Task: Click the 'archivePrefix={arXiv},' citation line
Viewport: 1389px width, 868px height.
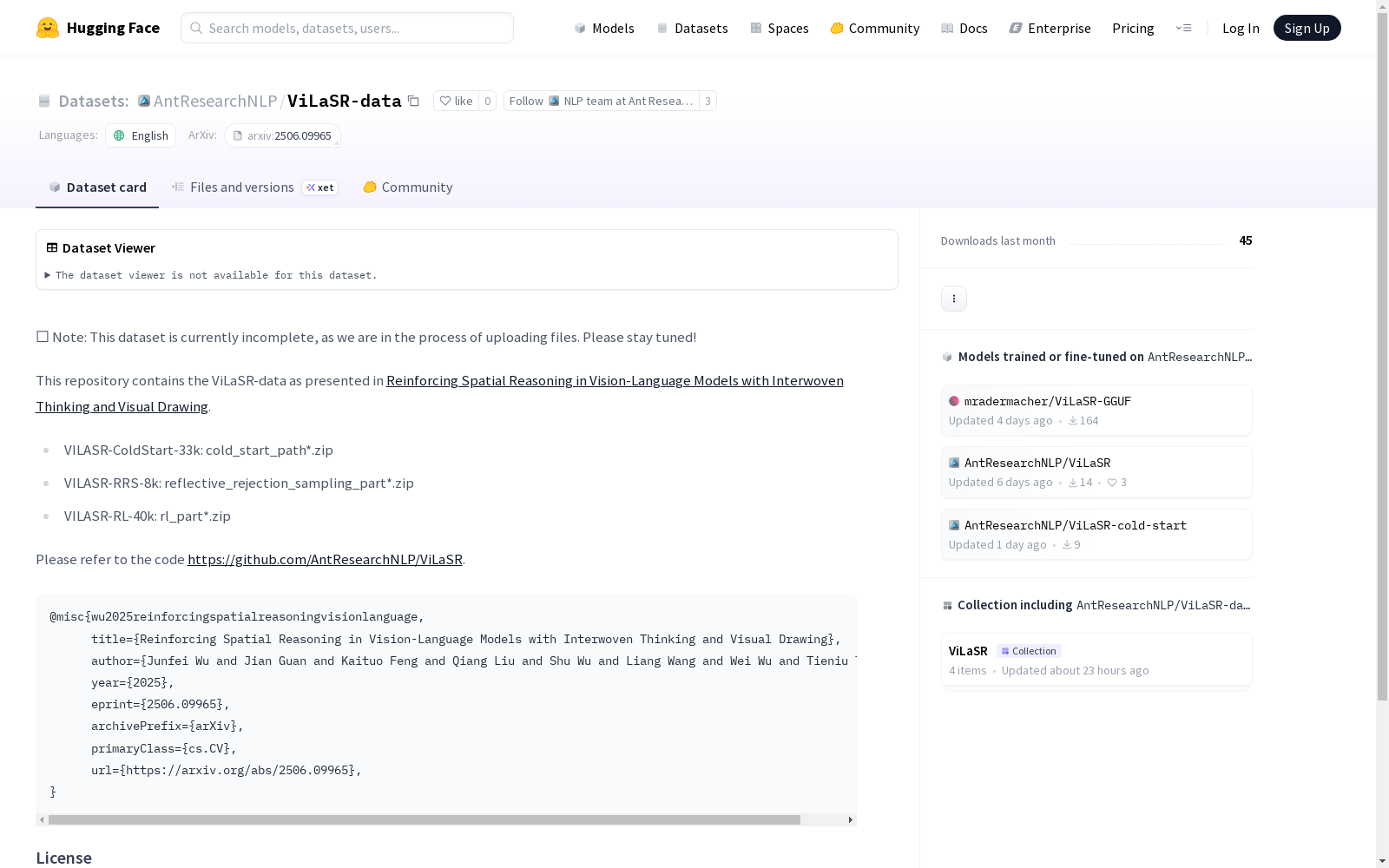Action: point(168,726)
